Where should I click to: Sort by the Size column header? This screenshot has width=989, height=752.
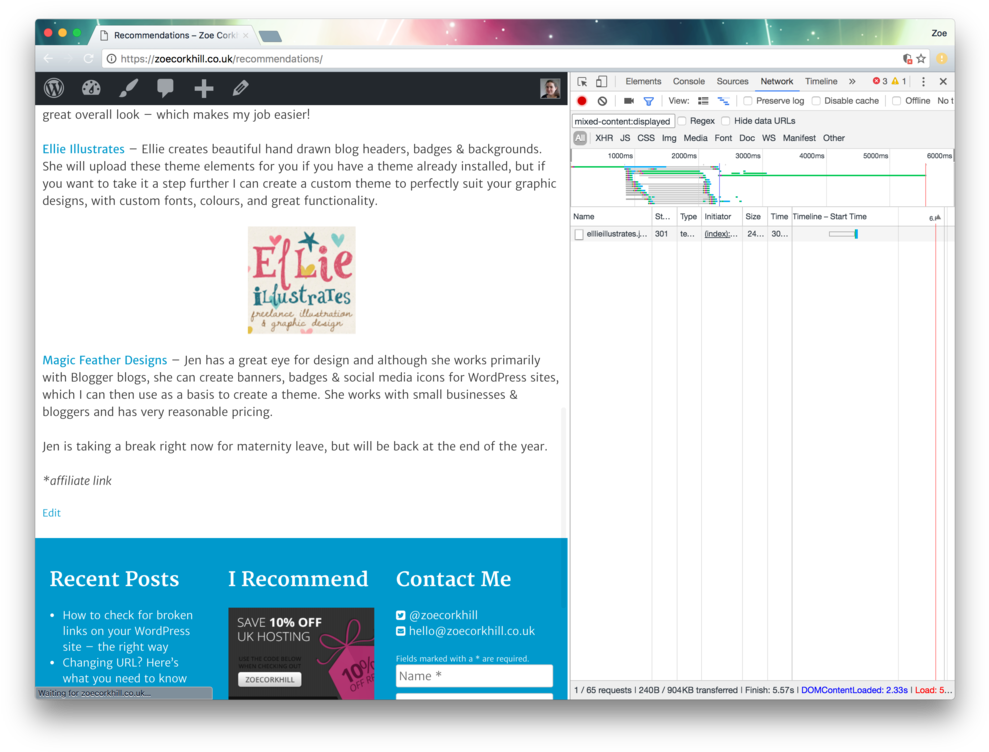753,216
